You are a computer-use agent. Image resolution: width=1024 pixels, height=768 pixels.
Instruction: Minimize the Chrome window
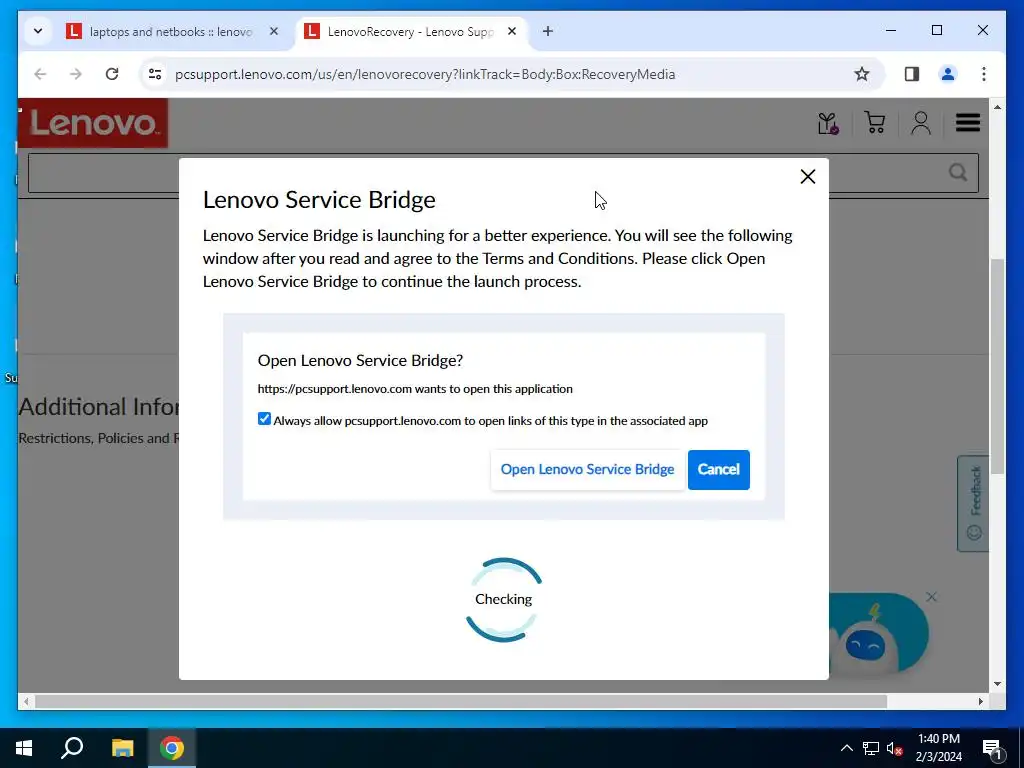tap(891, 31)
